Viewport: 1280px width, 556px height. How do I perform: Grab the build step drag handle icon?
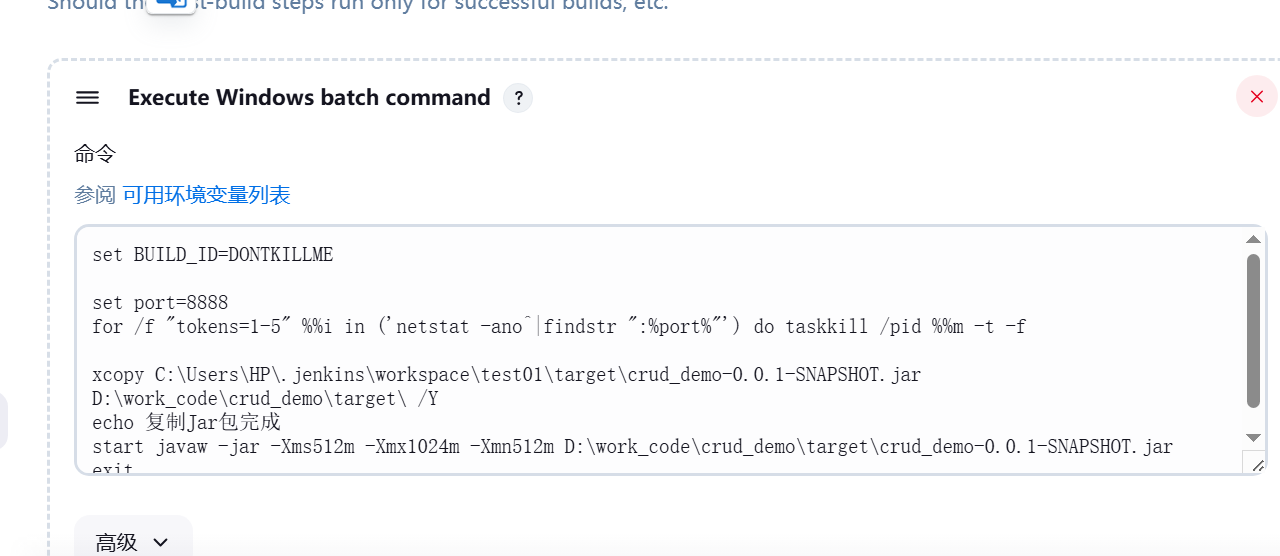(x=87, y=98)
